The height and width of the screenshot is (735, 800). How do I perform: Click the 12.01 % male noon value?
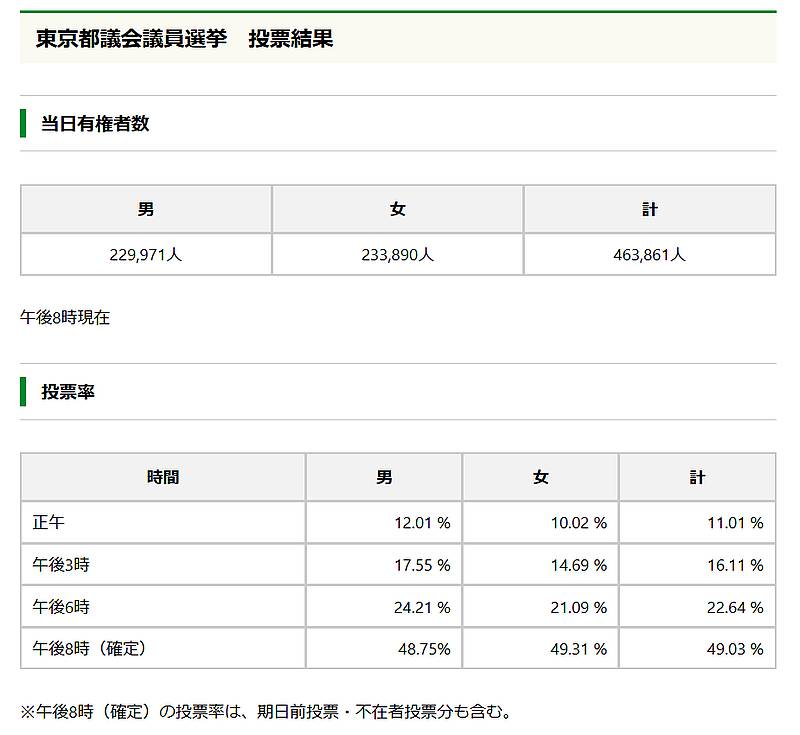click(422, 523)
